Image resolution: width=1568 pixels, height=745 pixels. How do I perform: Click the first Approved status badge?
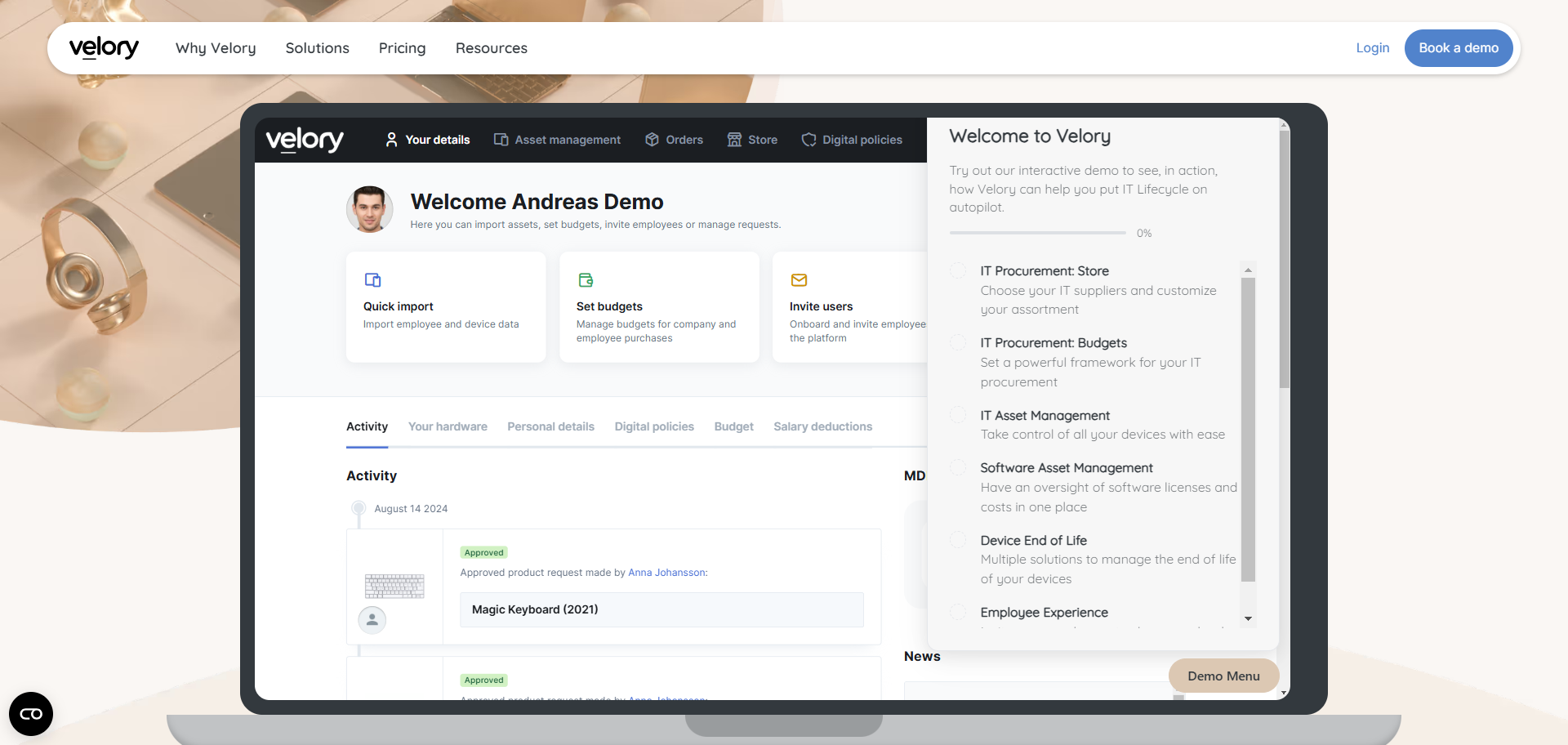point(483,553)
